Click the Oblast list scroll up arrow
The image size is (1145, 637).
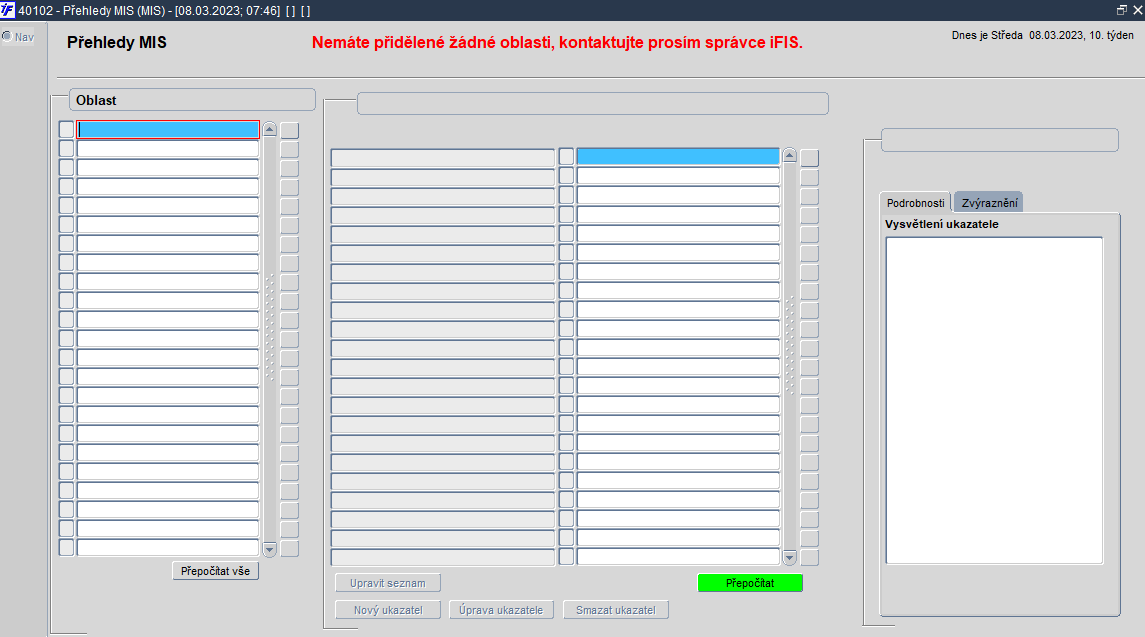pyautogui.click(x=269, y=129)
